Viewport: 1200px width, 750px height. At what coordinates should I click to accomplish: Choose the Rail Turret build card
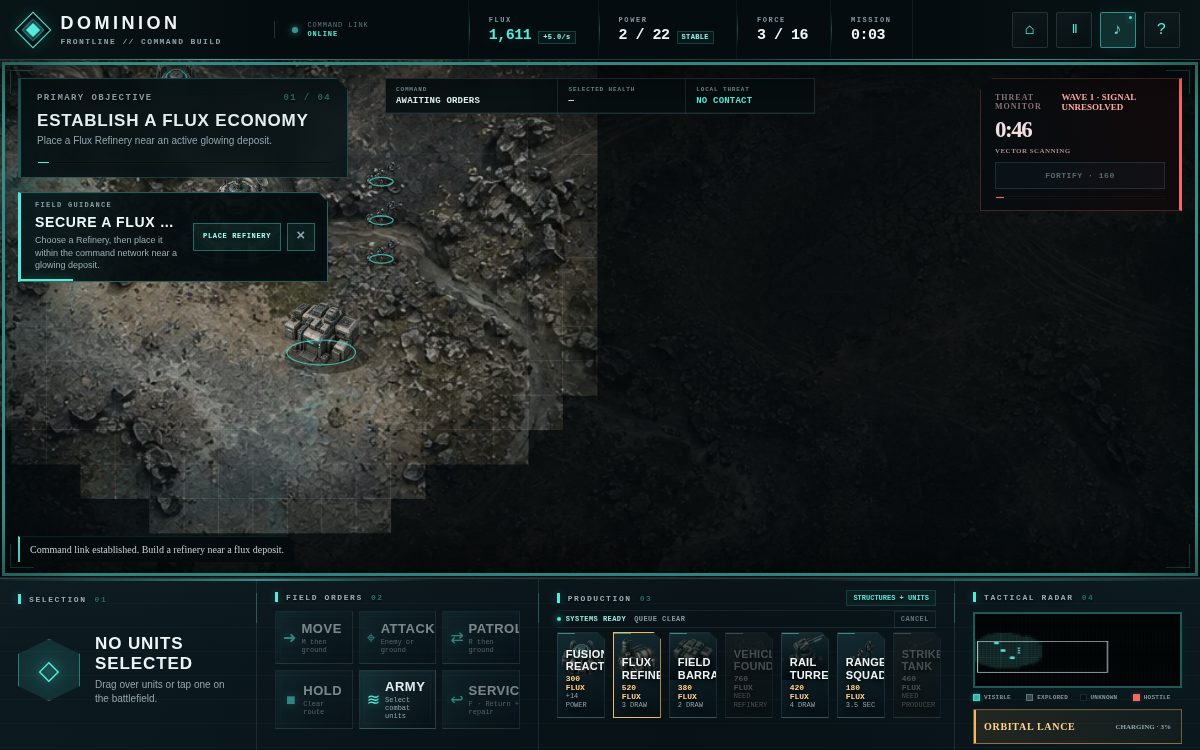(805, 675)
